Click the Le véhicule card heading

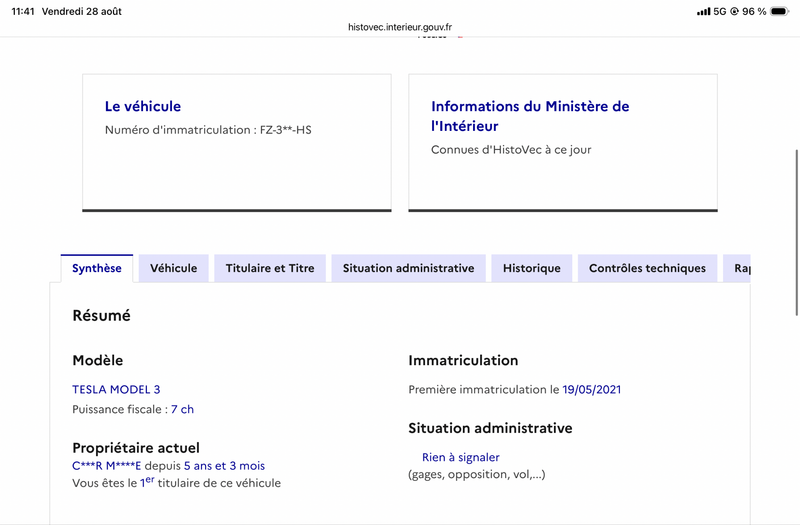143,106
